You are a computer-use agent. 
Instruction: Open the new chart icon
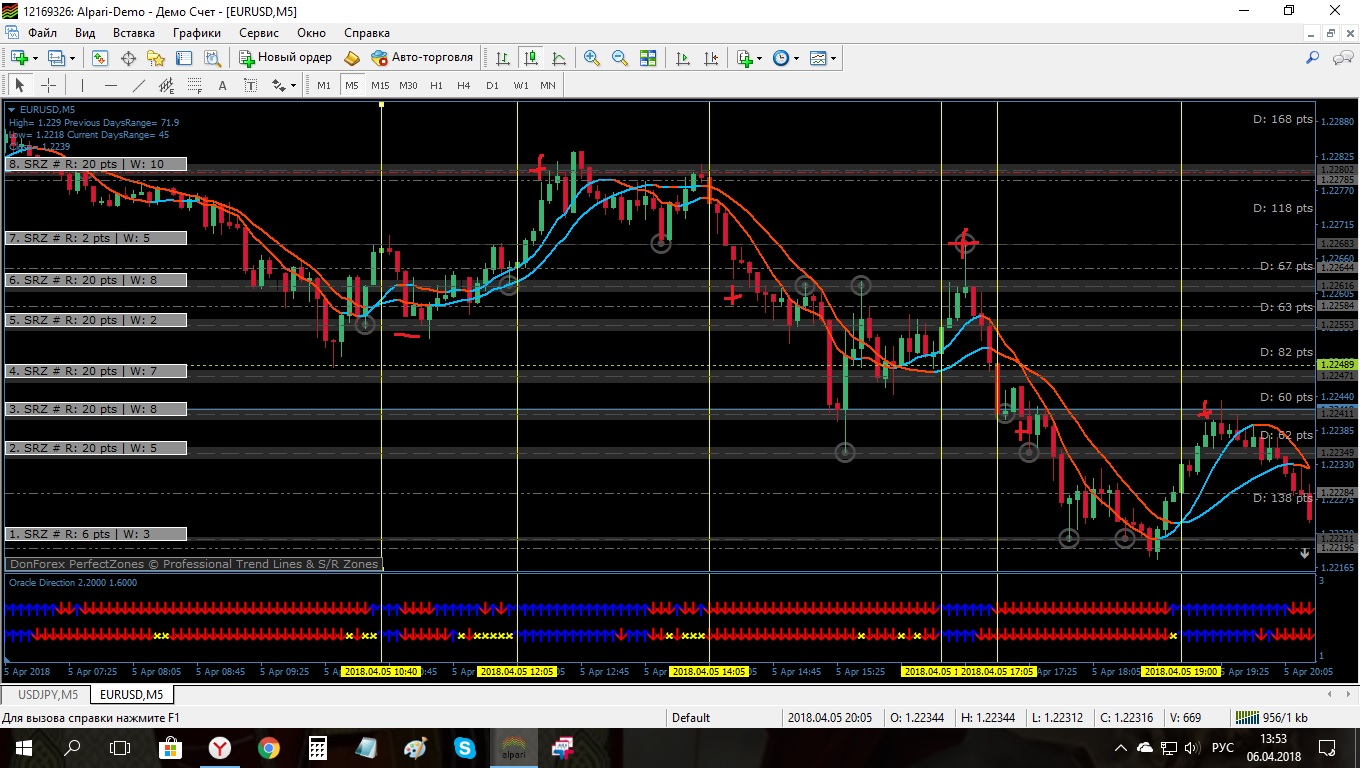19,58
